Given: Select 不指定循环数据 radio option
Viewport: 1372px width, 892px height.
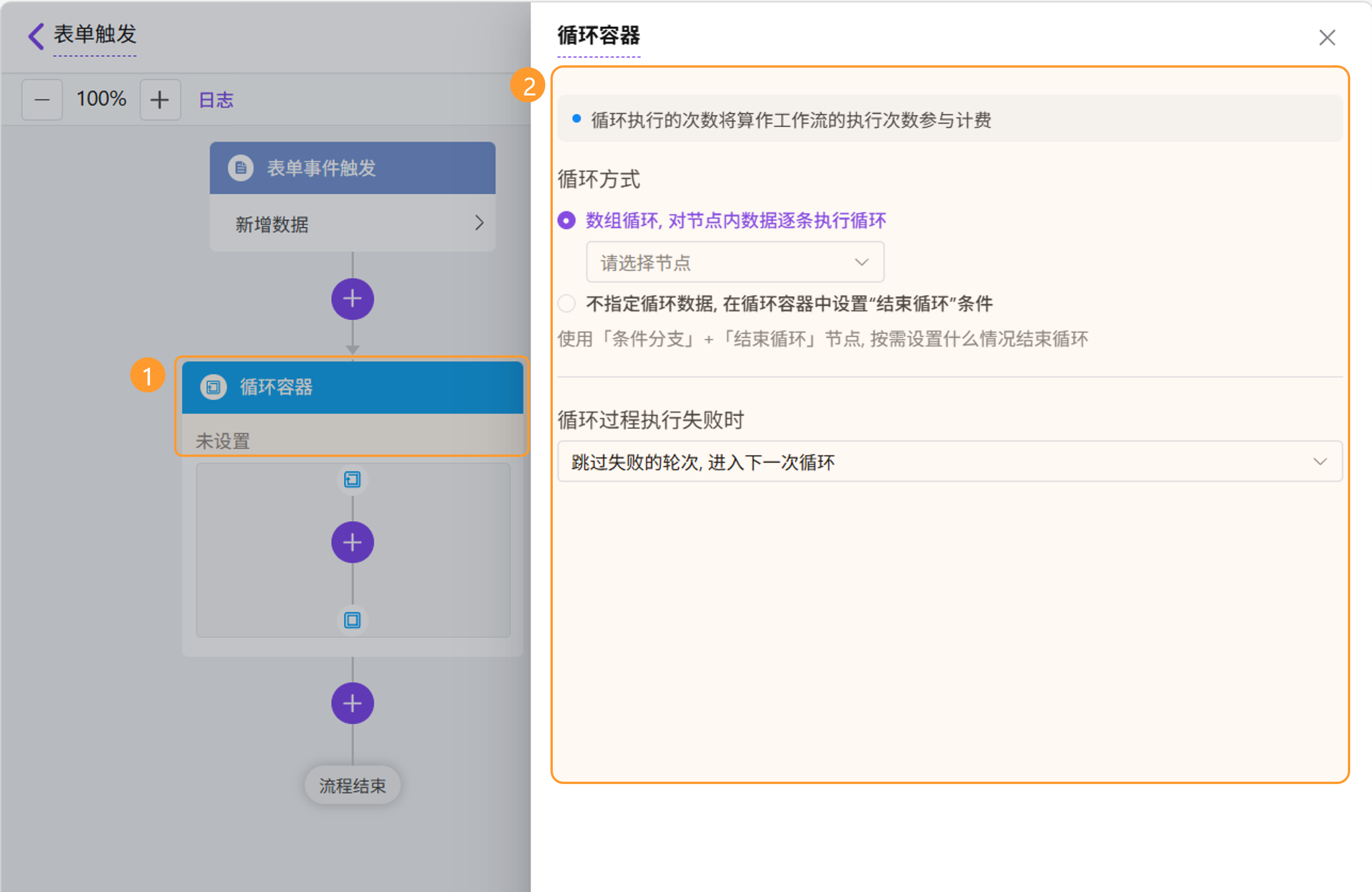Looking at the screenshot, I should (x=566, y=304).
